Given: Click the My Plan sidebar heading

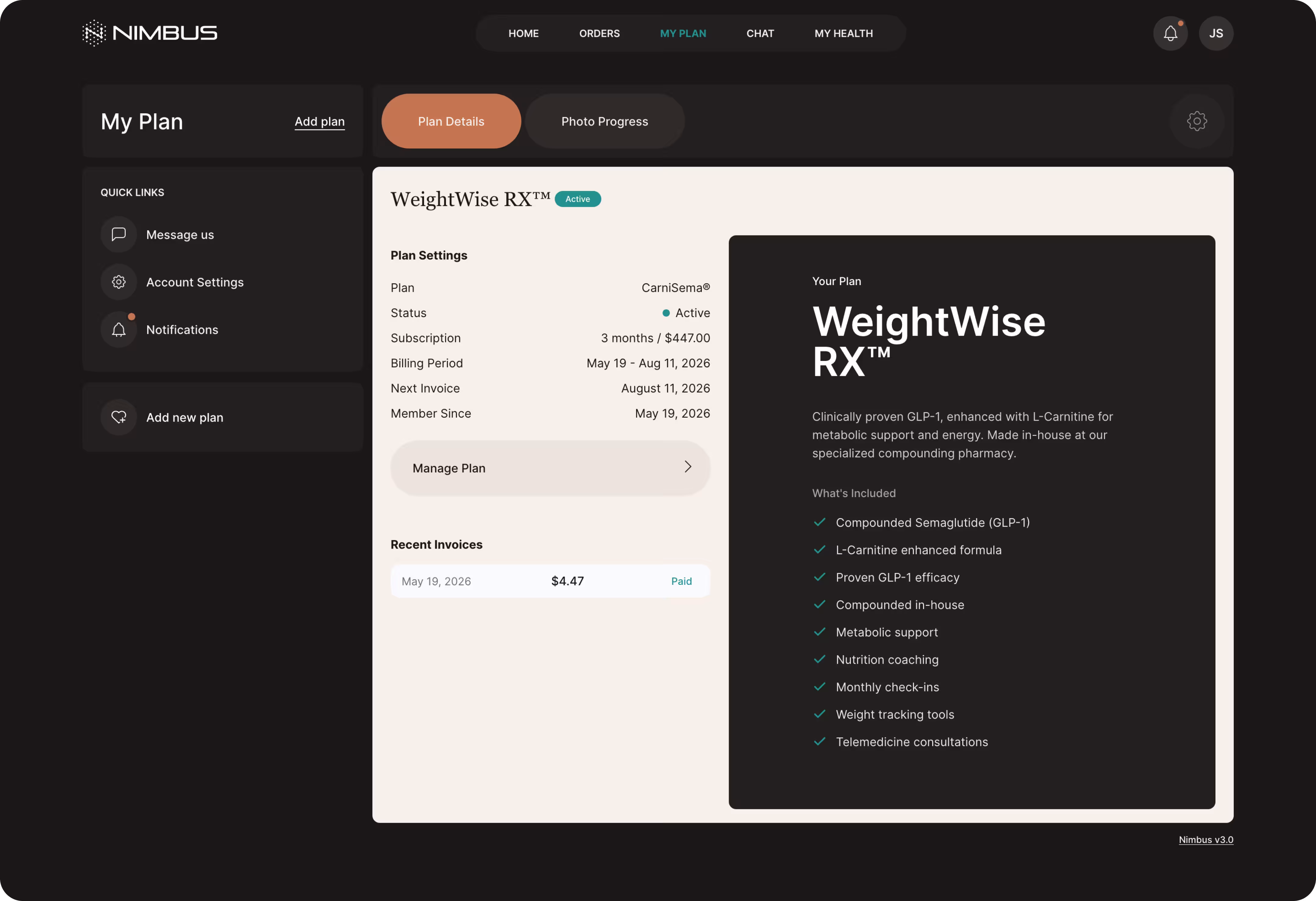Looking at the screenshot, I should pyautogui.click(x=142, y=121).
